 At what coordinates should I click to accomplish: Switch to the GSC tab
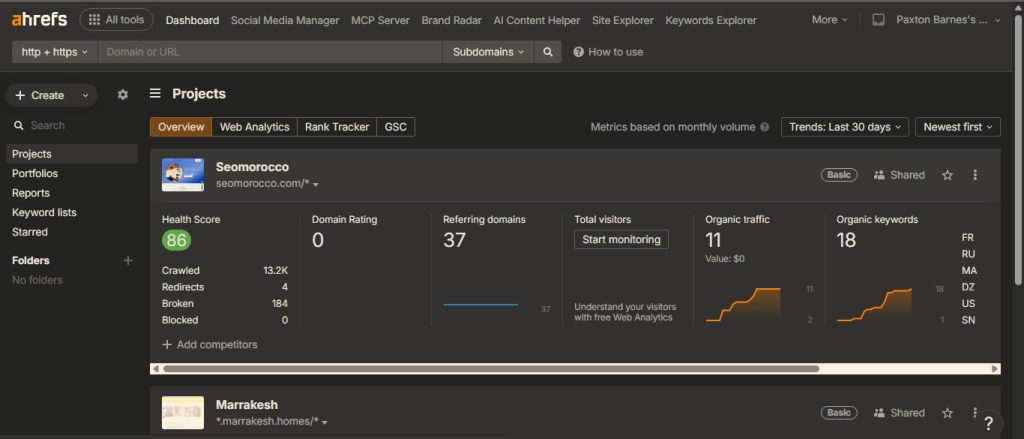point(396,127)
